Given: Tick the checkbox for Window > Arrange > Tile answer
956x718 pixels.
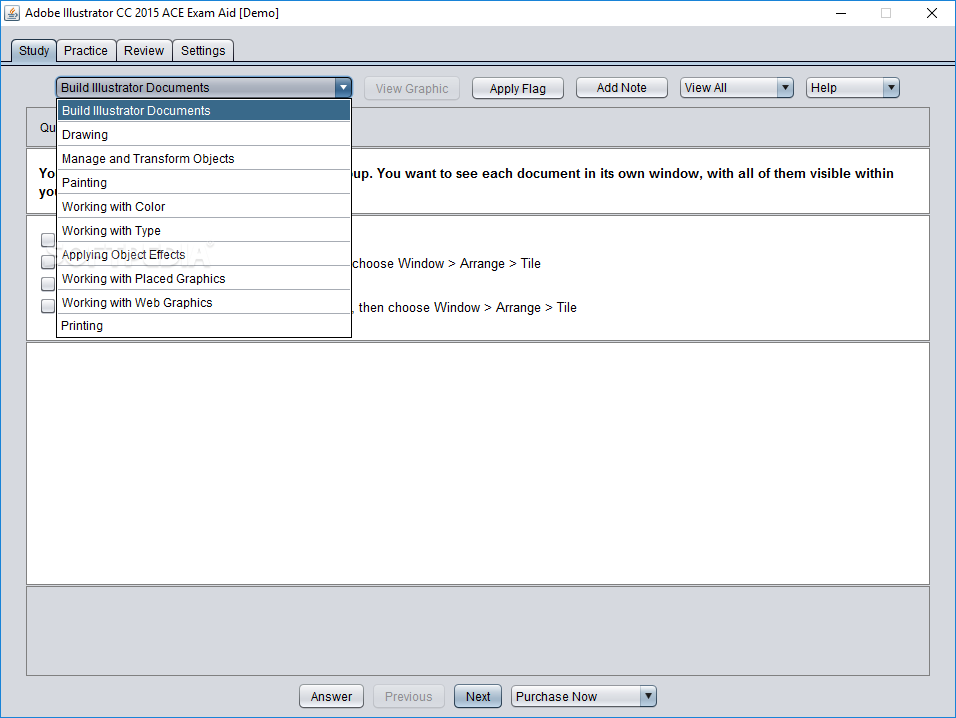Looking at the screenshot, I should (x=48, y=262).
